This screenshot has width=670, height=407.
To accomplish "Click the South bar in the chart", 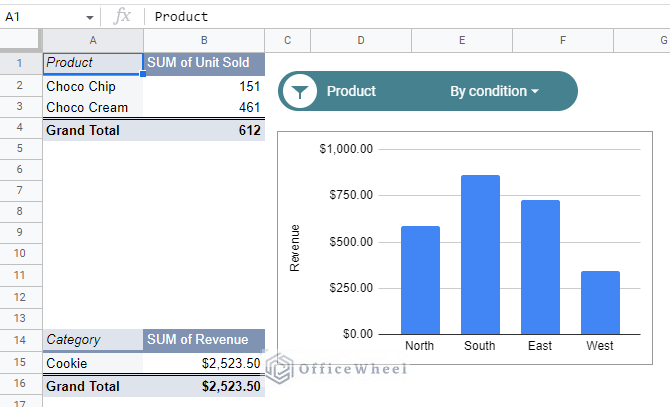I will pos(480,255).
